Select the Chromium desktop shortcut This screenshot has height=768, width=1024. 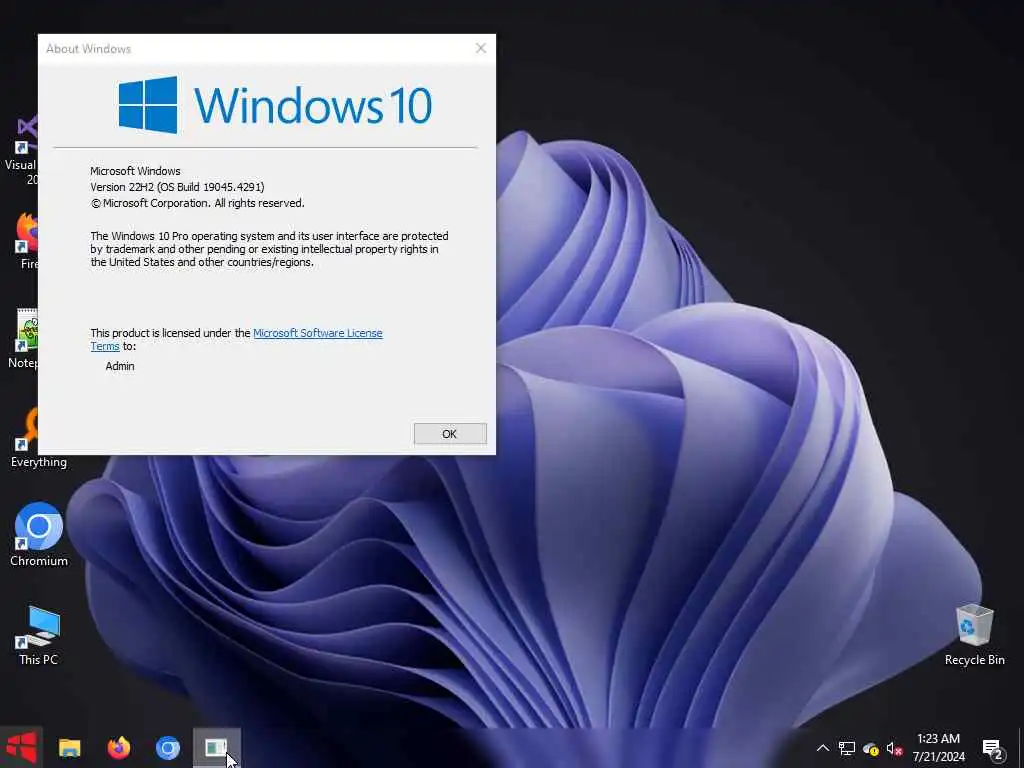[x=39, y=535]
